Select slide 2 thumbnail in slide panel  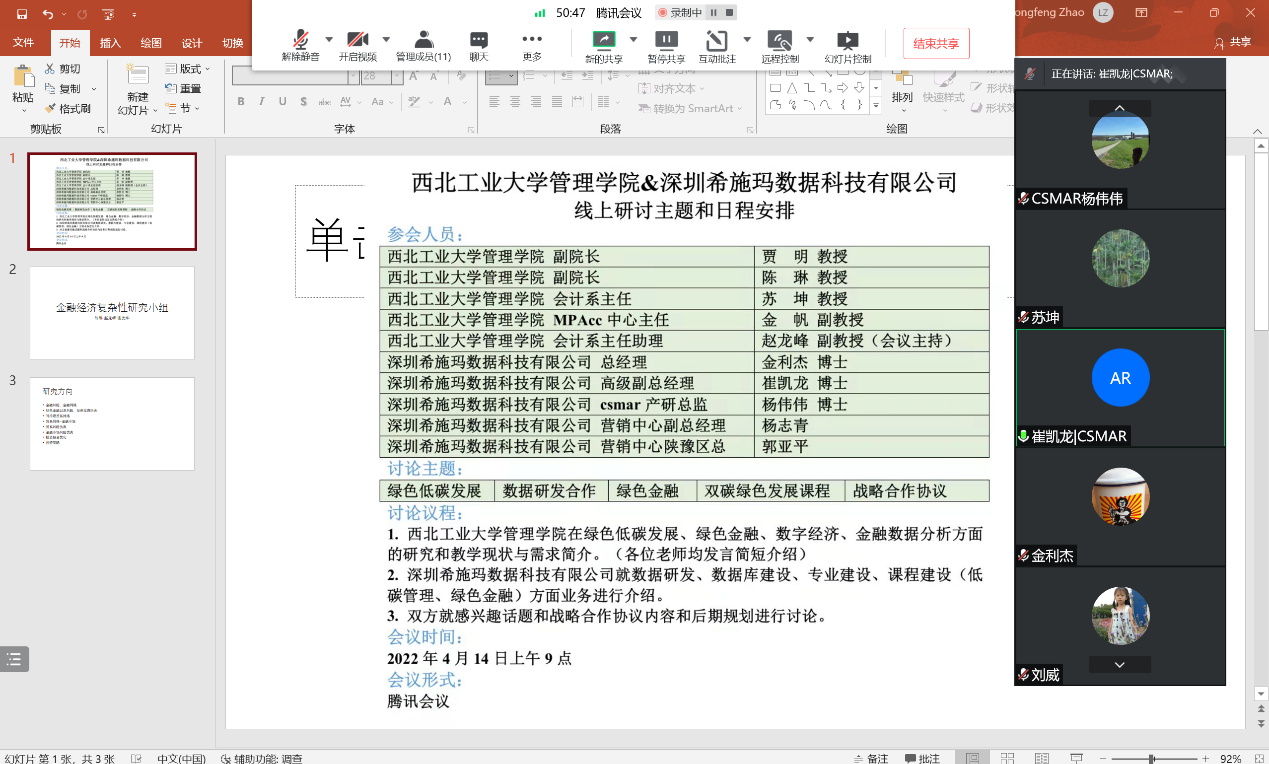coord(112,312)
